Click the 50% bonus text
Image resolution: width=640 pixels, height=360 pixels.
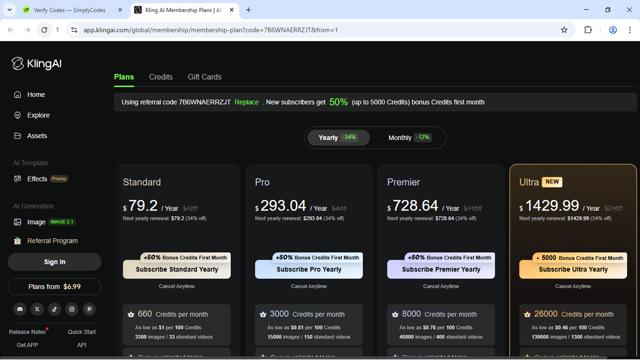click(338, 102)
